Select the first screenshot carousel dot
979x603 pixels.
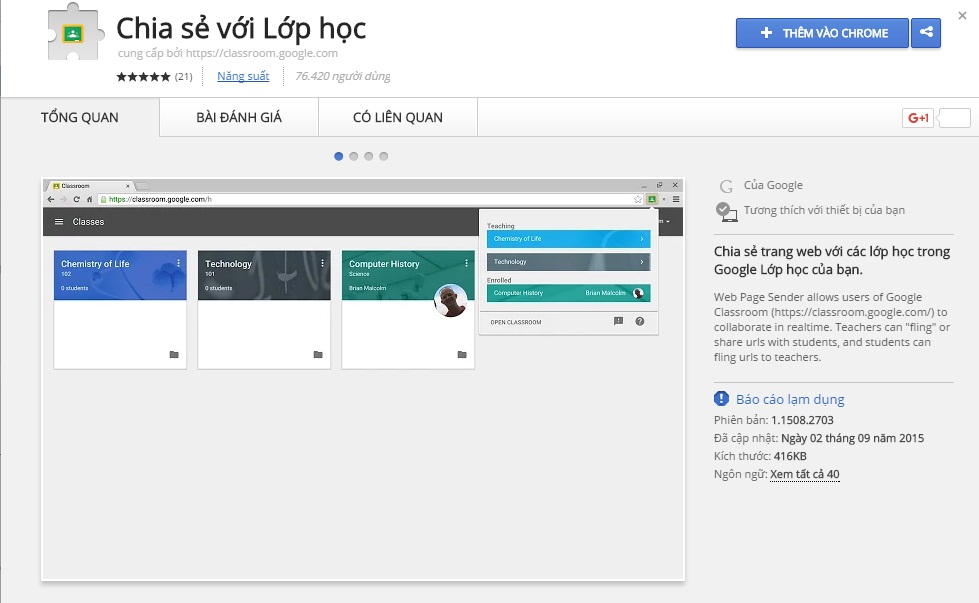[x=338, y=156]
